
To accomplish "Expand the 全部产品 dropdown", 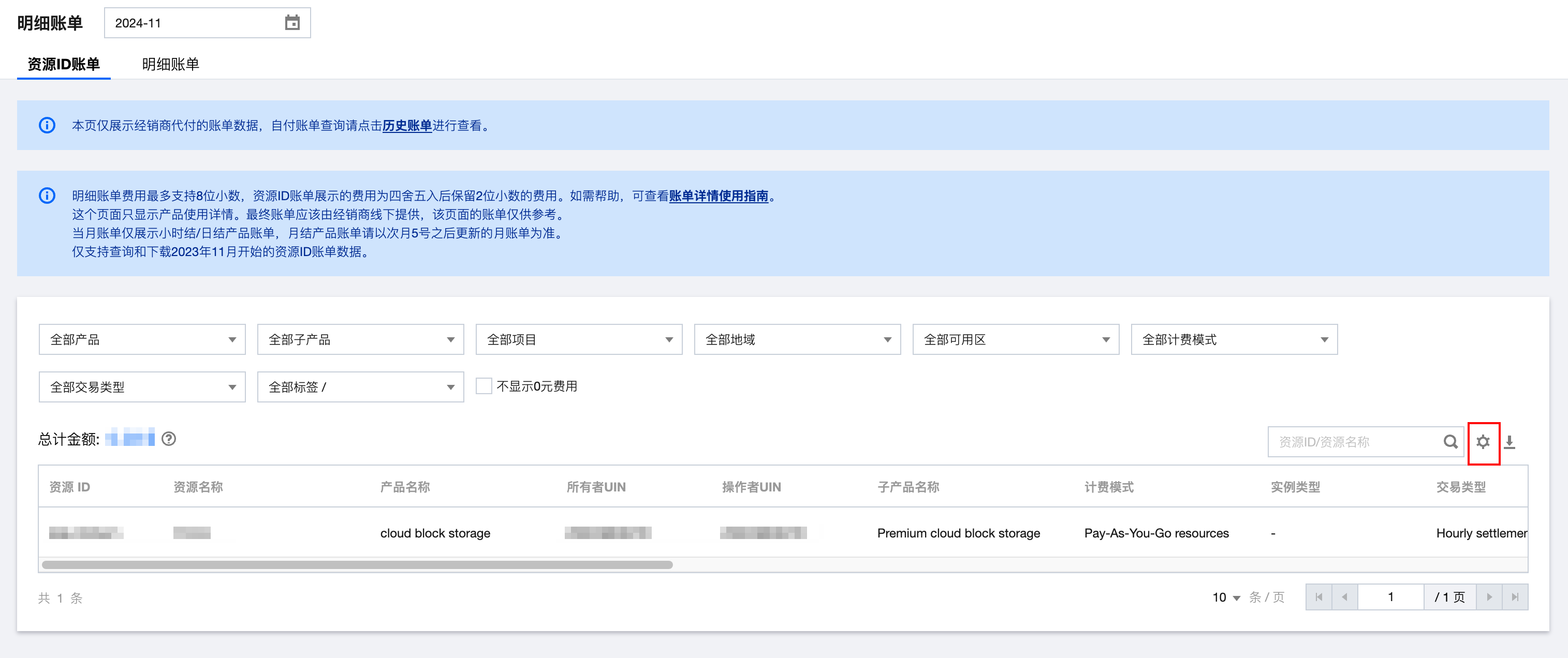I will (142, 339).
